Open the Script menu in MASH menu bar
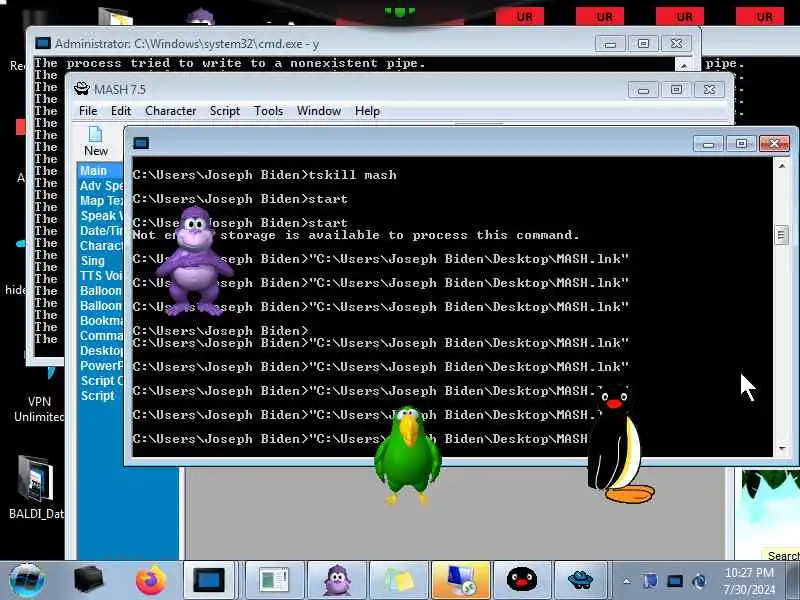 (224, 111)
